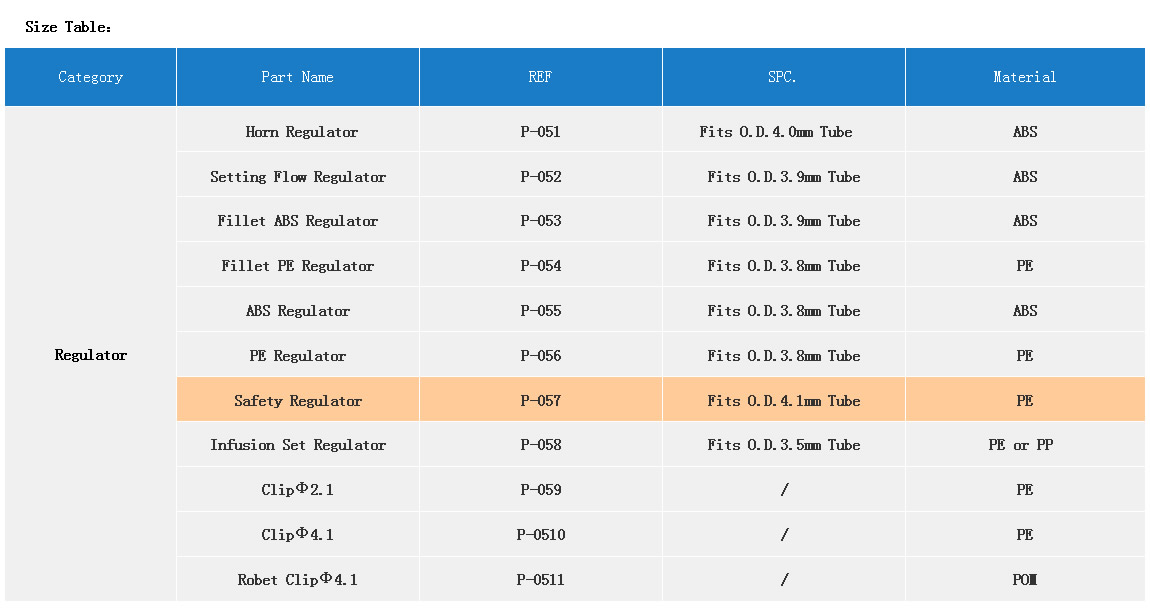Select REF code P-057
The width and height of the screenshot is (1150, 610).
(540, 401)
